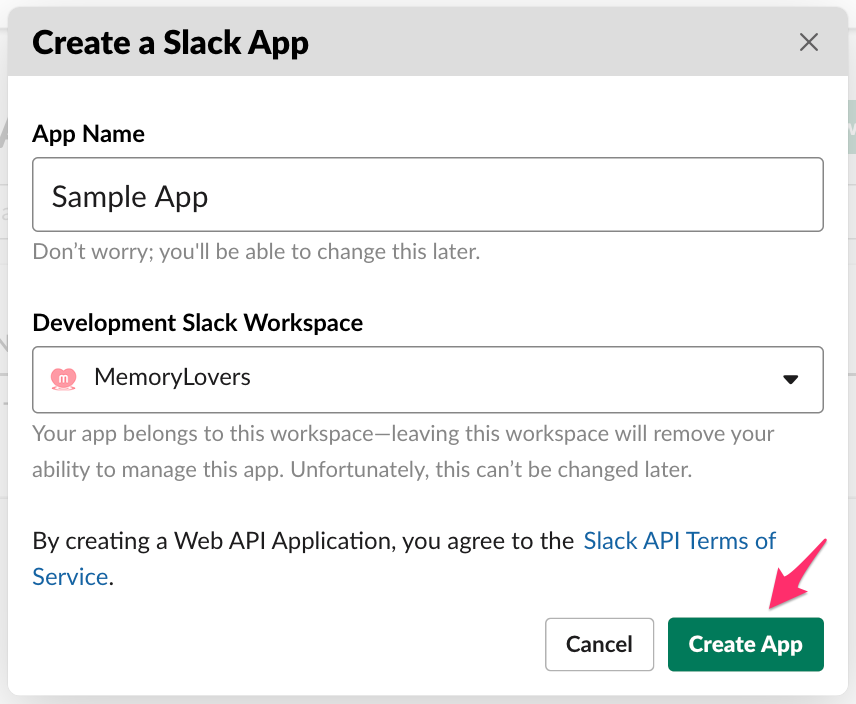Open the Slack API Terms of Service link
856x704 pixels.
point(679,541)
